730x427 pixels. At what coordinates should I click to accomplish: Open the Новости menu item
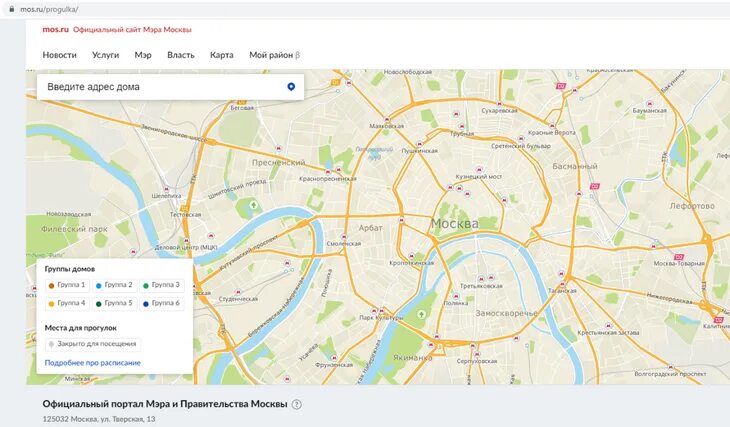click(x=60, y=55)
